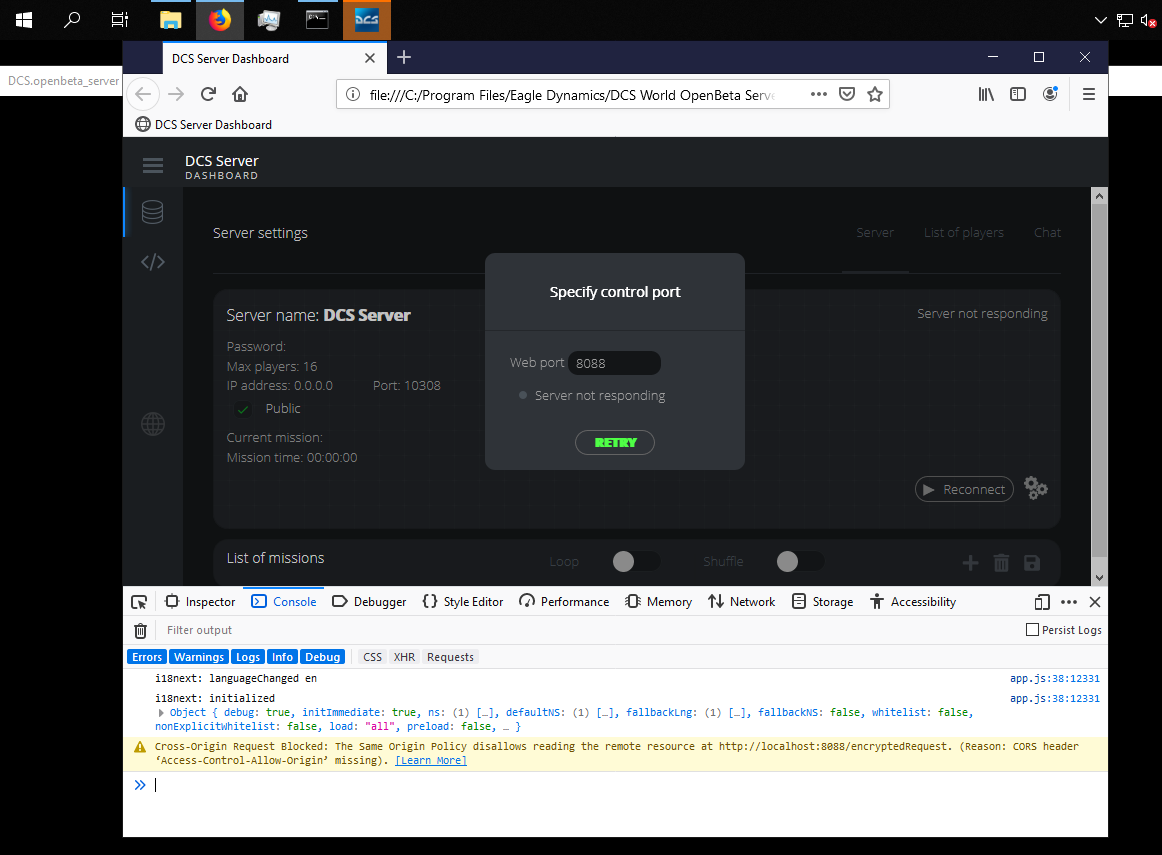This screenshot has height=855, width=1162.
Task: Toggle the Warnings console filter
Action: point(199,657)
